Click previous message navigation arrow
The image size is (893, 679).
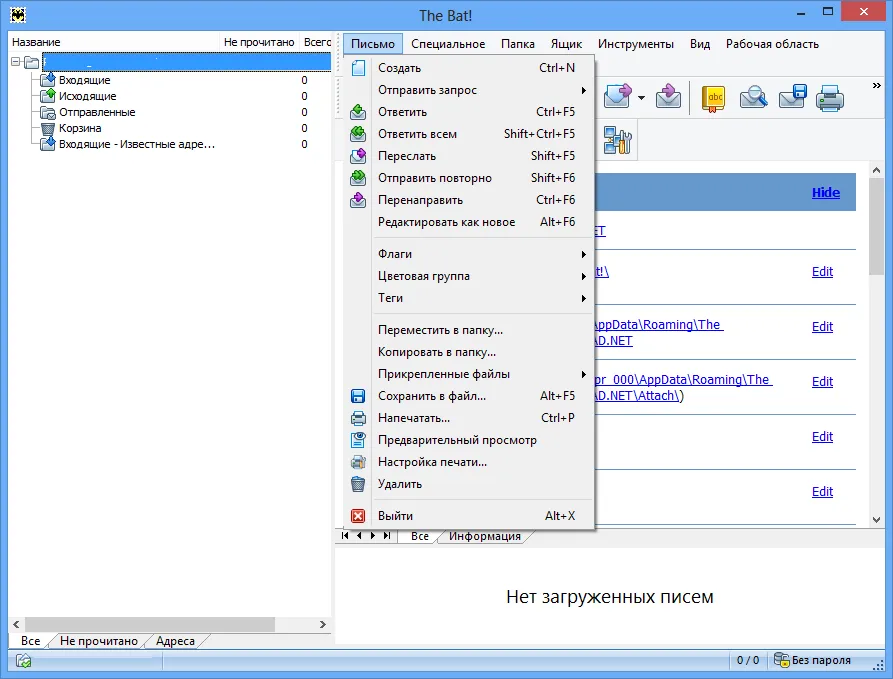pos(359,535)
